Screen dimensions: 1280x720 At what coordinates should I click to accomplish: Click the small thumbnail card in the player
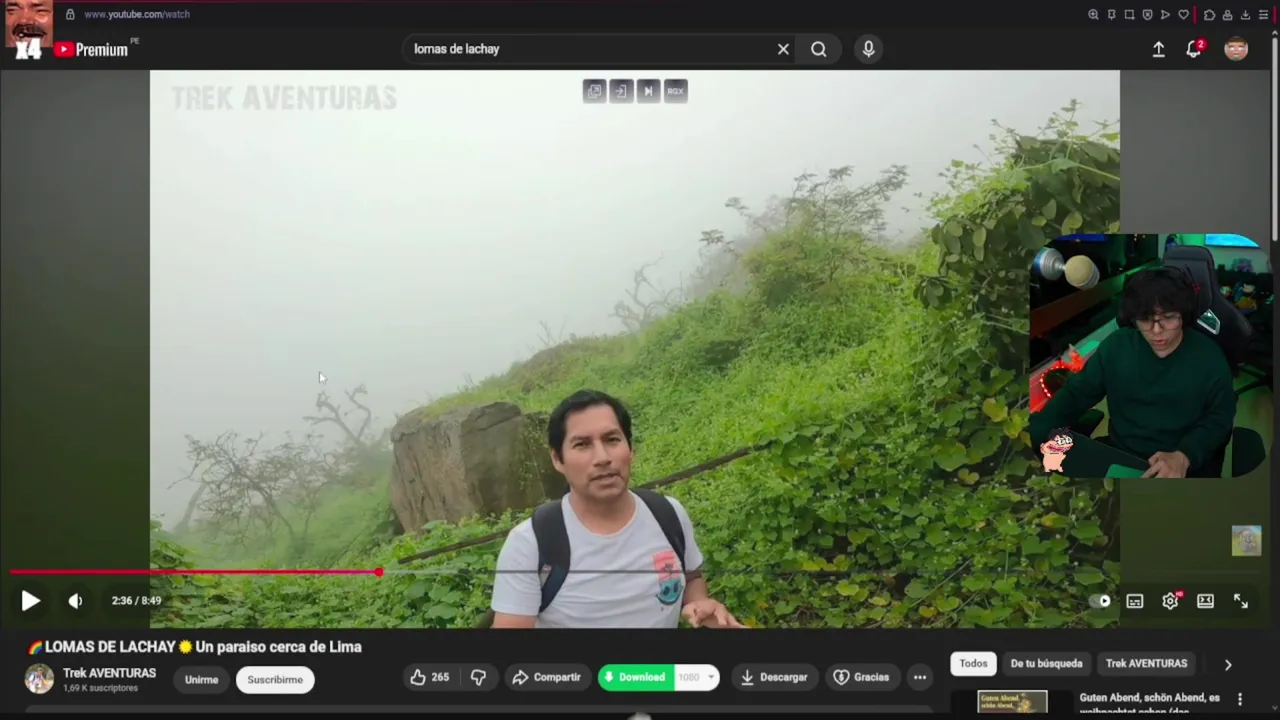[1246, 541]
